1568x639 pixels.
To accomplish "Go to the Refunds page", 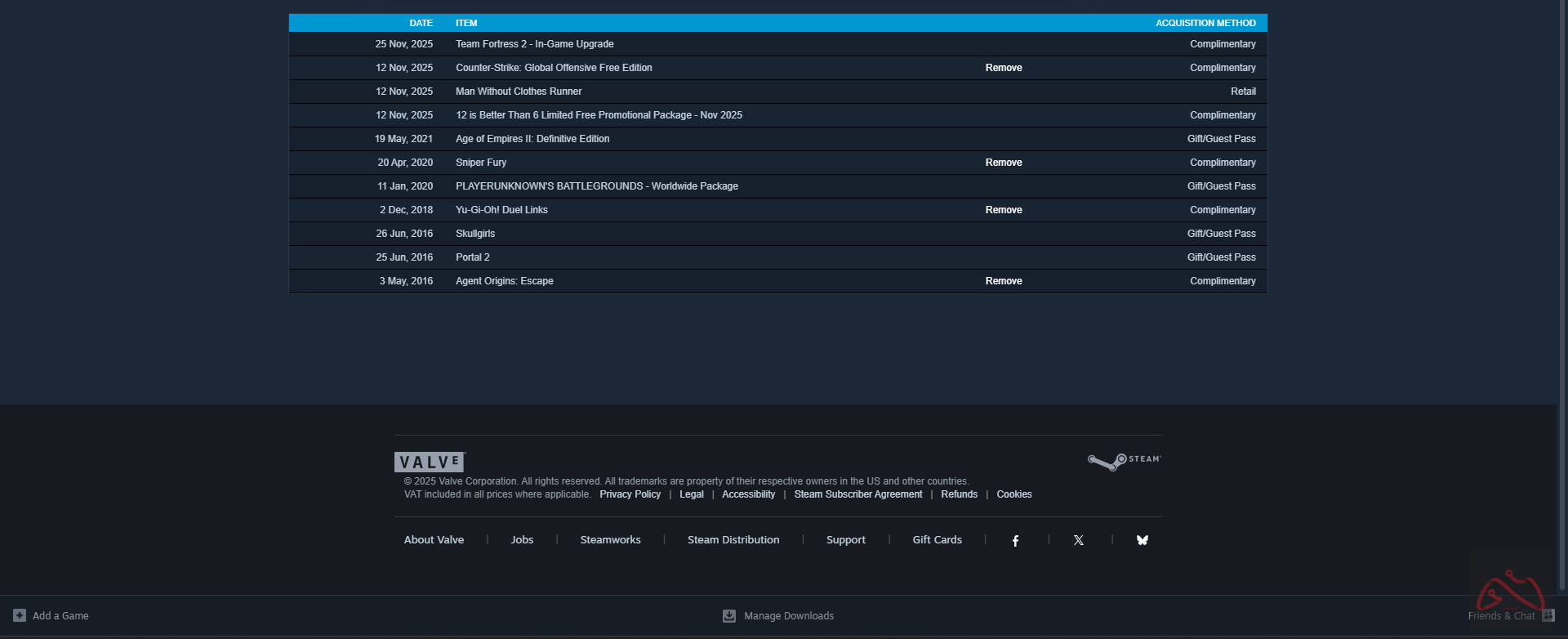I will (959, 494).
